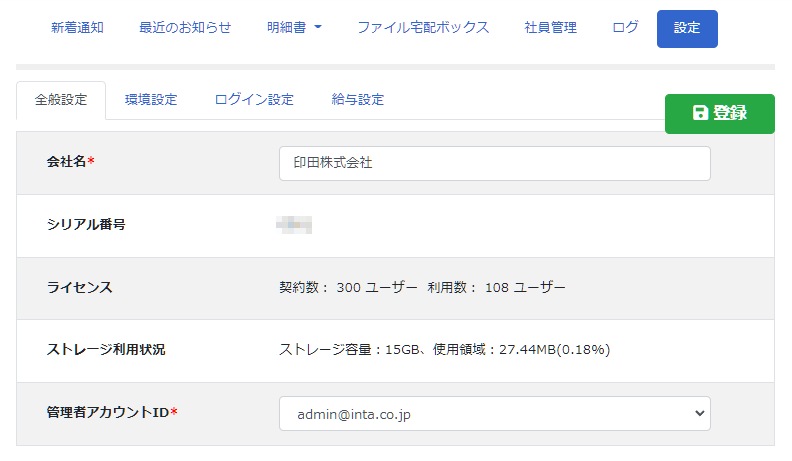The image size is (792, 461).
Task: Open the 管理者アカウントID dropdown
Action: coord(494,413)
